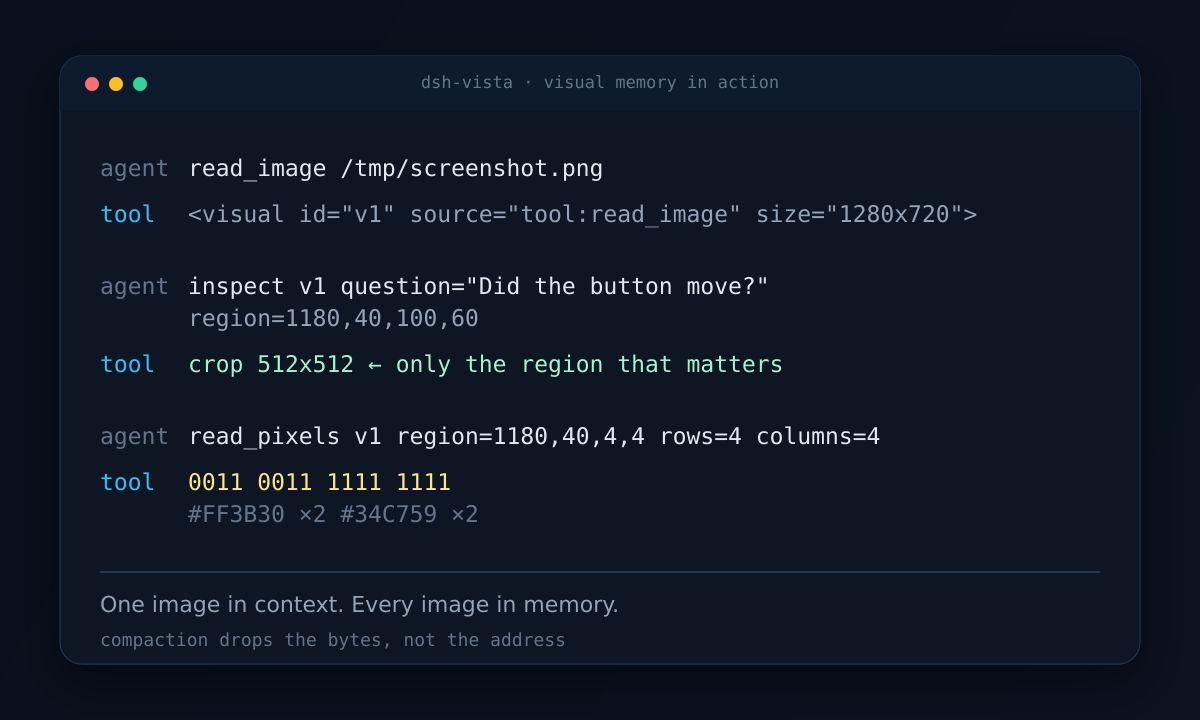This screenshot has height=720, width=1200.
Task: Click the agent label beside inspect v1
Action: click(x=134, y=286)
